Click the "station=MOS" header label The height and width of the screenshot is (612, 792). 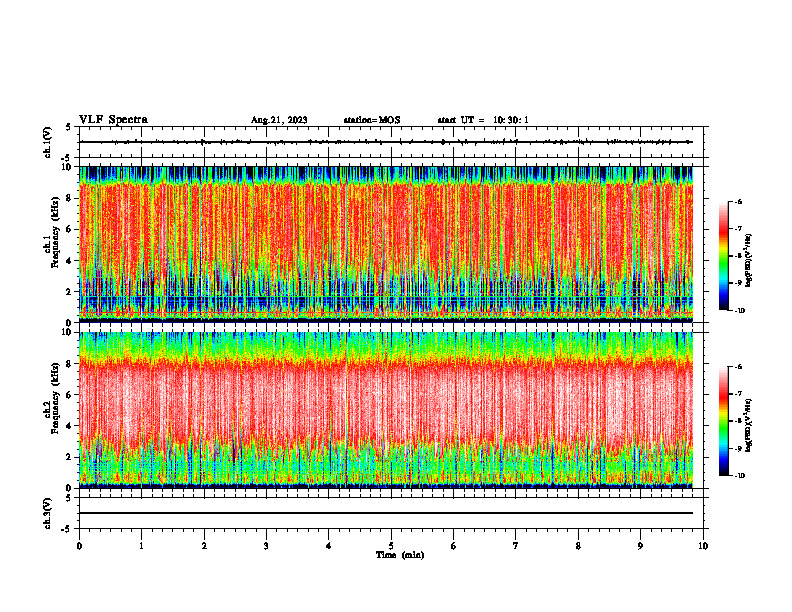click(x=372, y=120)
